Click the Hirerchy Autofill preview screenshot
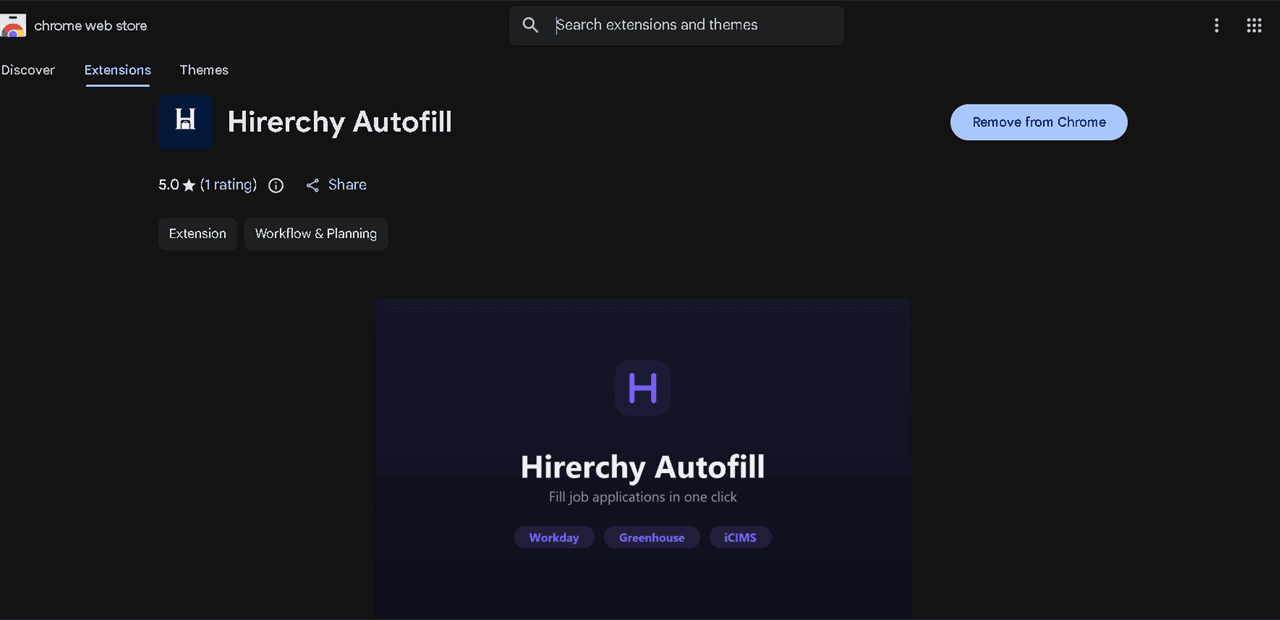This screenshot has width=1280, height=620. point(643,459)
